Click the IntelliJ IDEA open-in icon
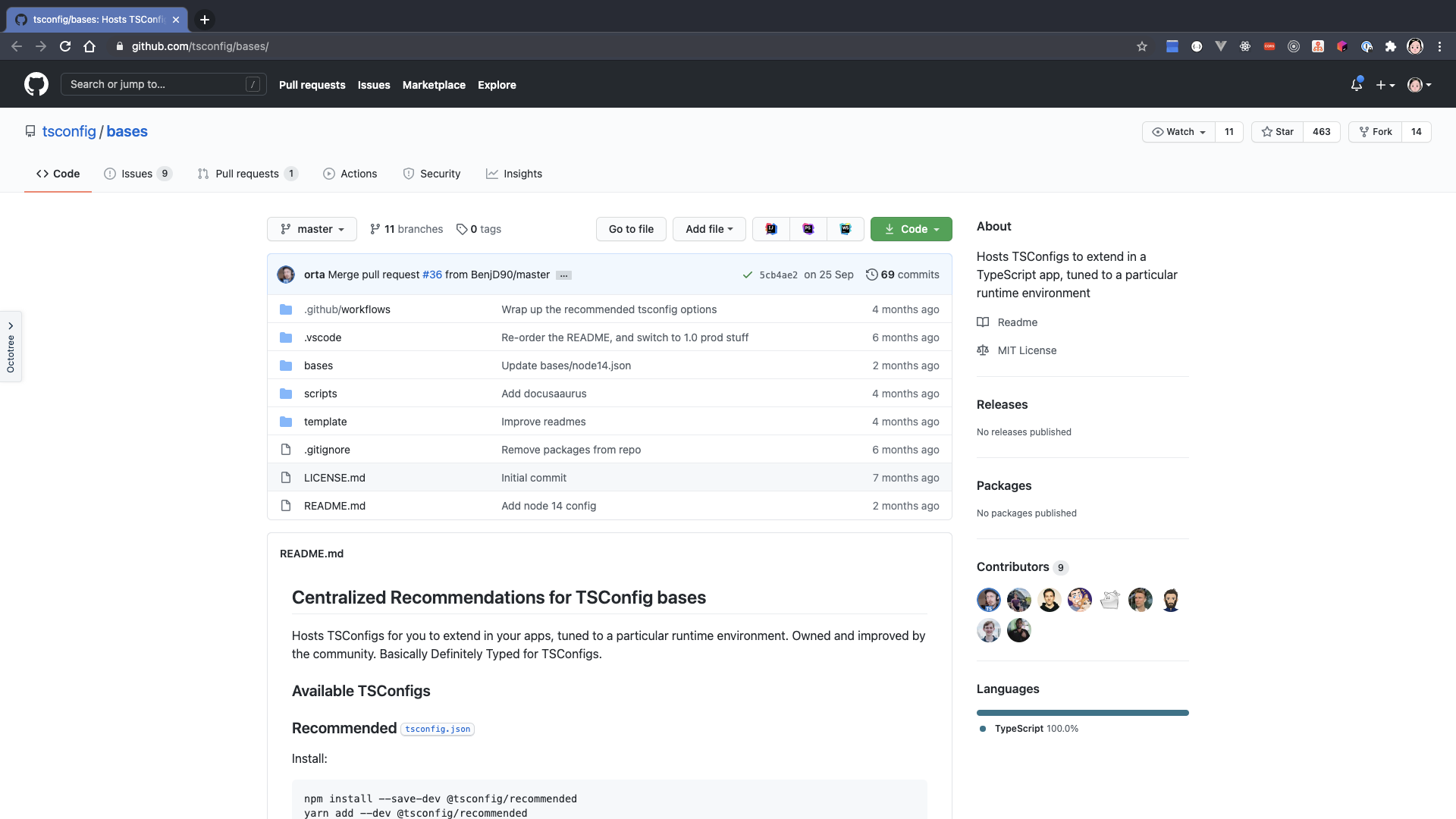This screenshot has height=819, width=1456. pos(771,229)
